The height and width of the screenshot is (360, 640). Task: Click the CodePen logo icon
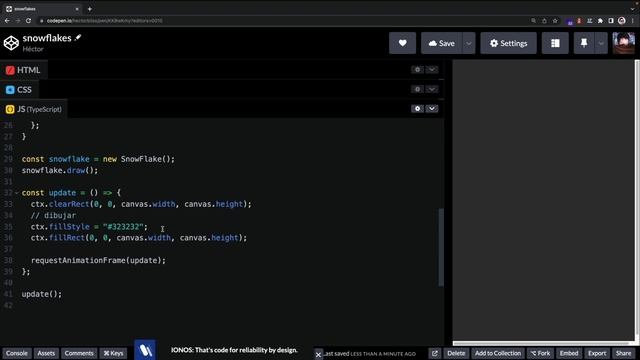click(x=11, y=43)
